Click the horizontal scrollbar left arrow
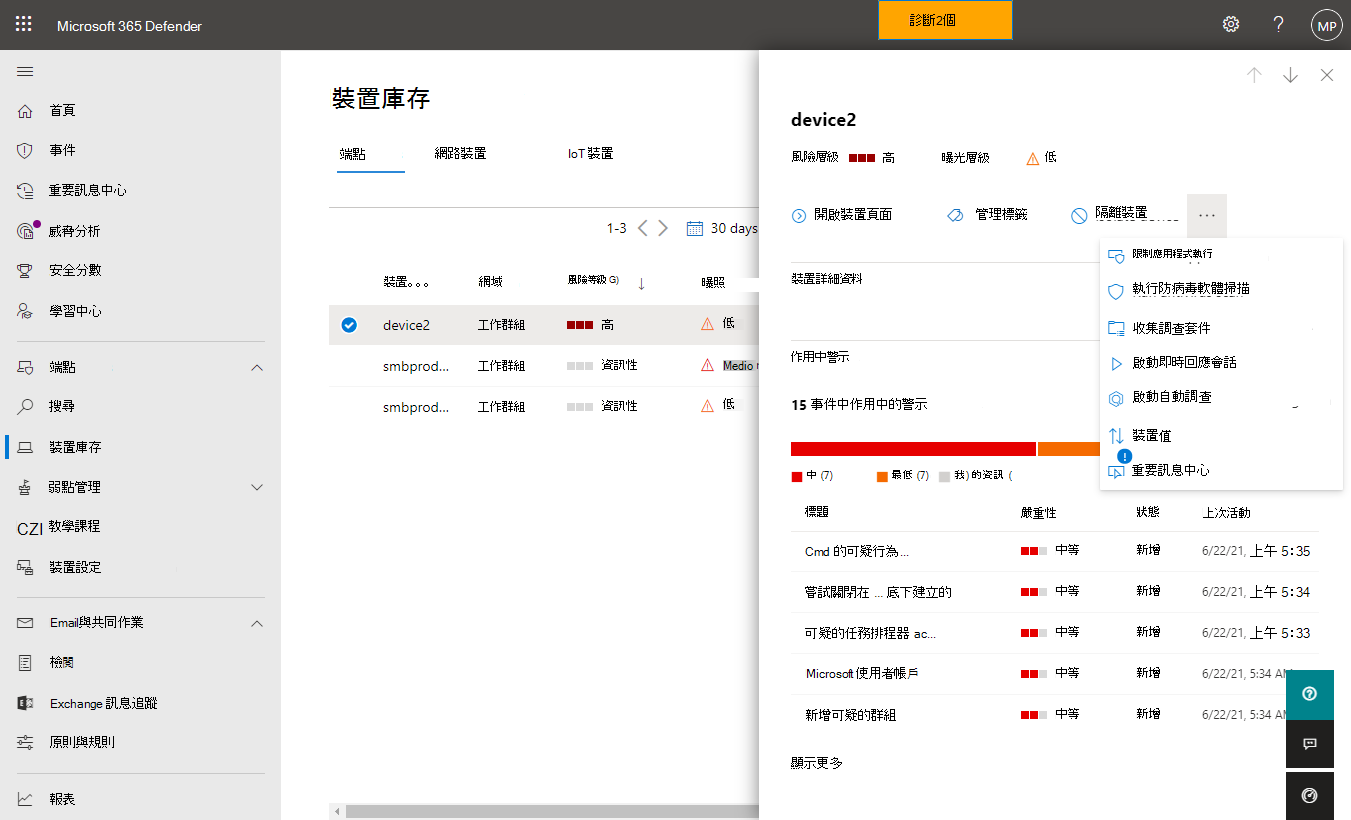Screen dimensions: 1351x820 coord(337,811)
